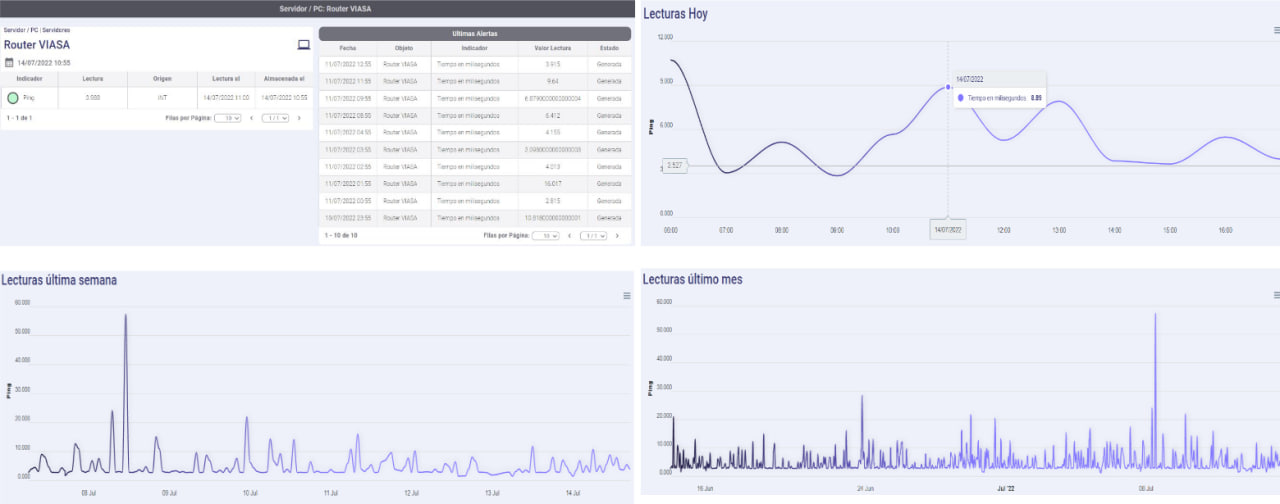
Task: Click the laptop icon beside Router VIASA
Action: click(304, 45)
